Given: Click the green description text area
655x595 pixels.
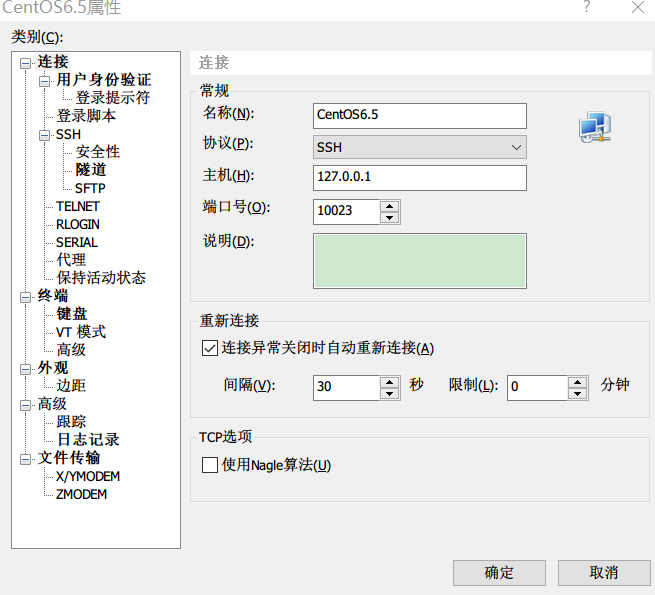Looking at the screenshot, I should point(419,261).
